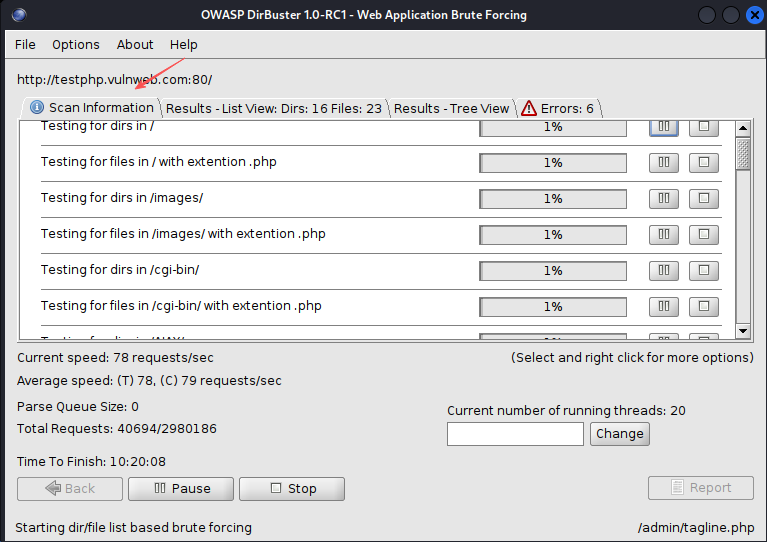This screenshot has width=767, height=542.
Task: Stop the 'Testing for dirs in /' scan
Action: coord(703,127)
